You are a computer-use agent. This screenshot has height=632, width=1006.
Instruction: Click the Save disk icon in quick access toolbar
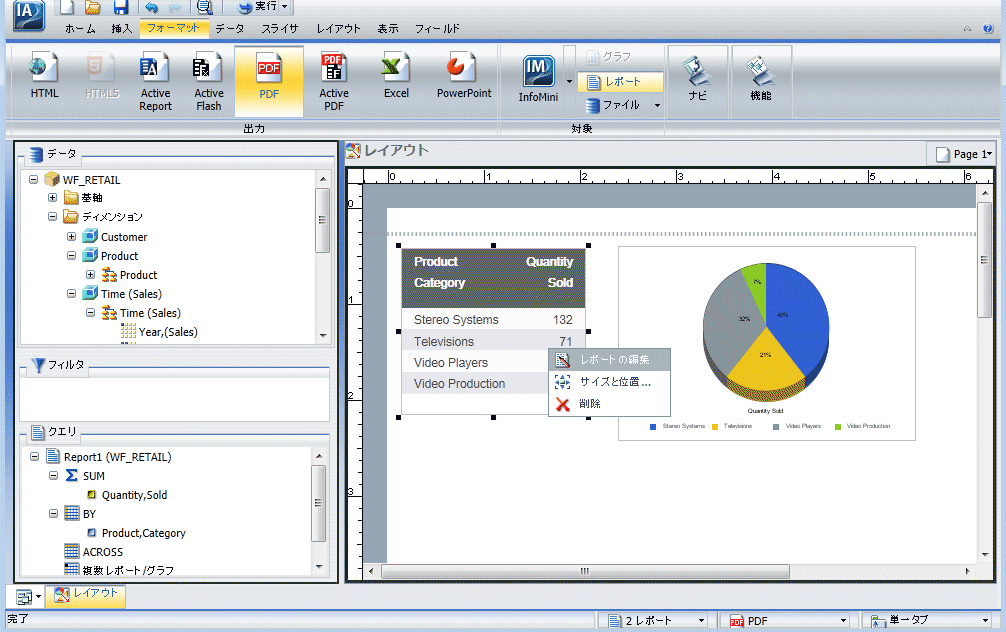click(121, 7)
